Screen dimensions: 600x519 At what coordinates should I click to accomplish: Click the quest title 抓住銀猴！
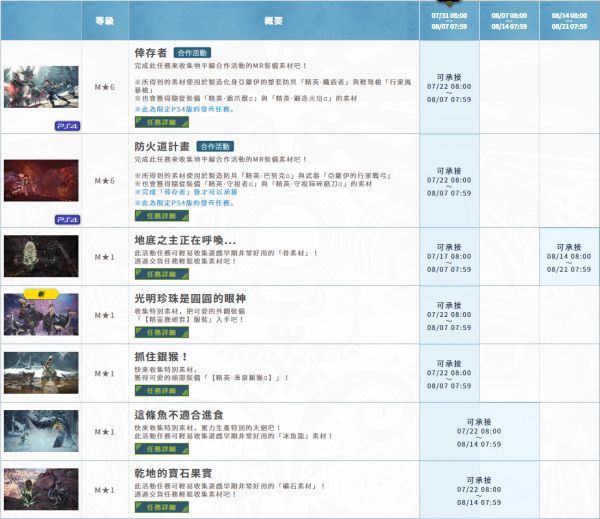click(161, 357)
